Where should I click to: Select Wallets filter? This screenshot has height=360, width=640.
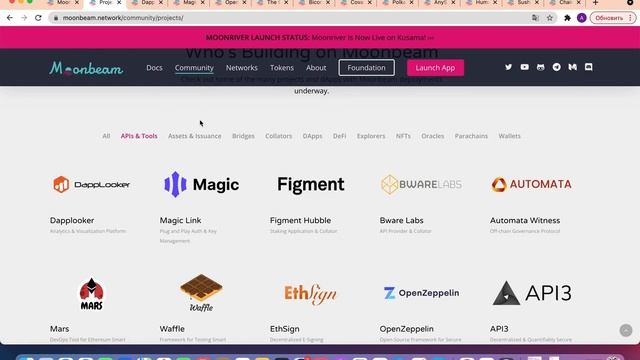pyautogui.click(x=509, y=136)
